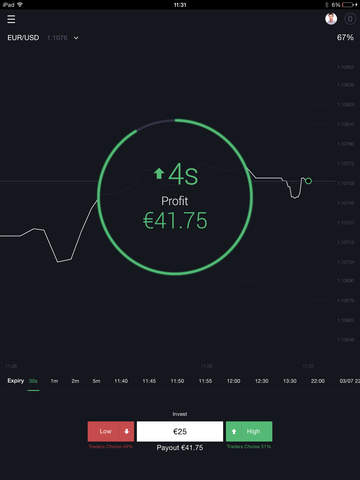Open the hamburger menu
The width and height of the screenshot is (360, 480).
pos(11,19)
